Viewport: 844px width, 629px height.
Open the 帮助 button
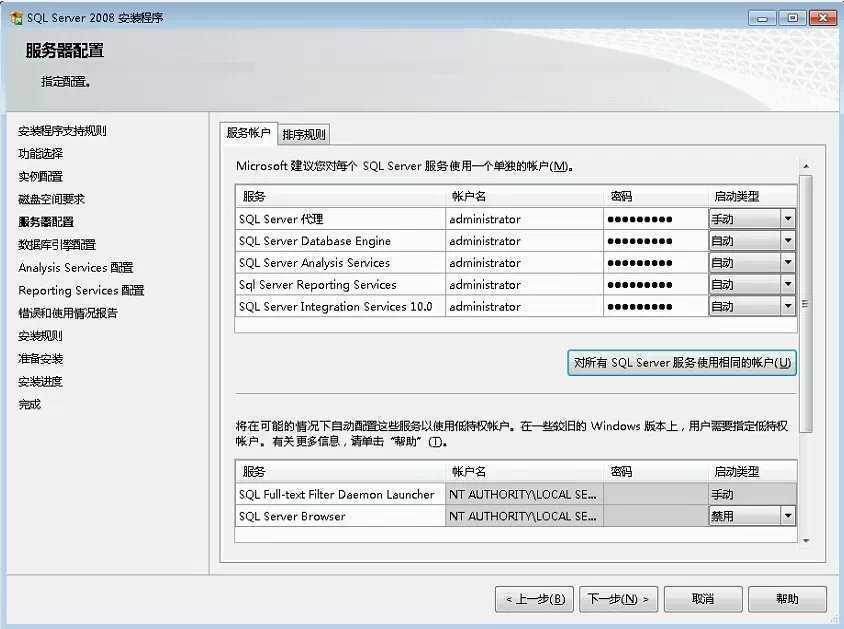point(787,599)
